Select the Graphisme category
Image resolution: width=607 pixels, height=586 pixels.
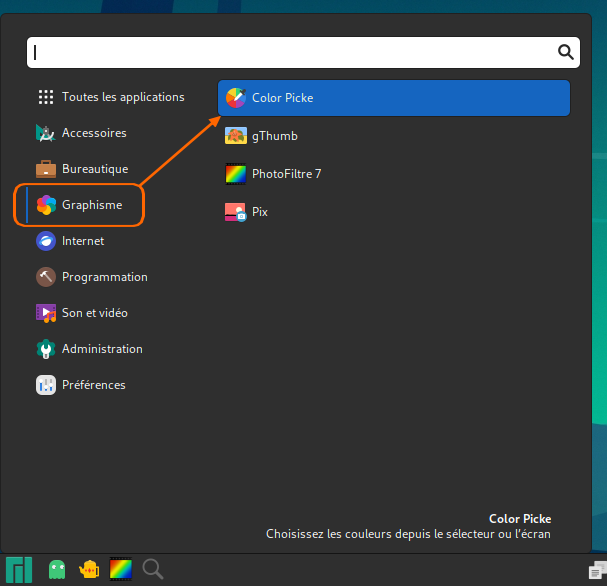point(92,205)
